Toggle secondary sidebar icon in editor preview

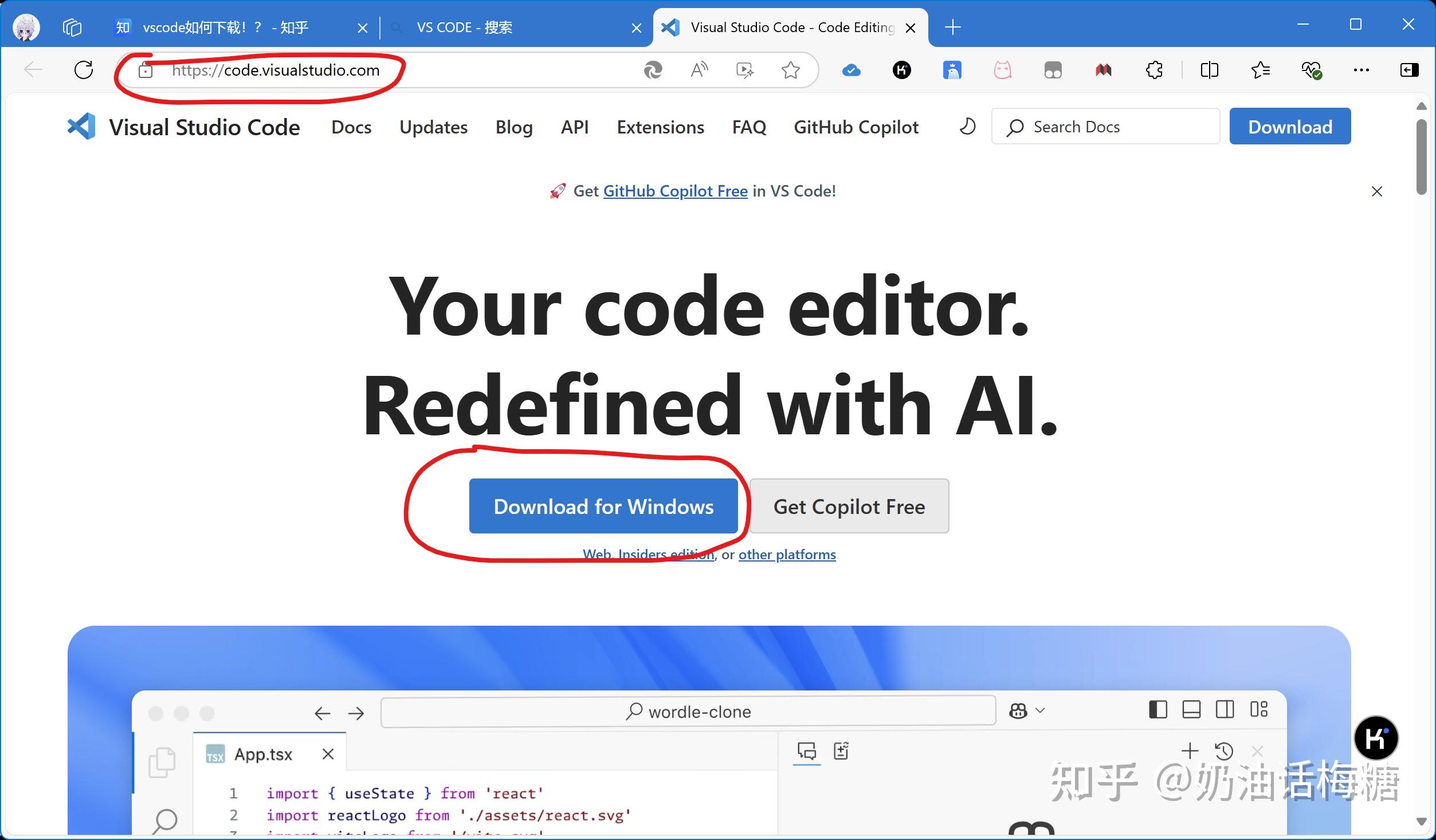[1225, 709]
